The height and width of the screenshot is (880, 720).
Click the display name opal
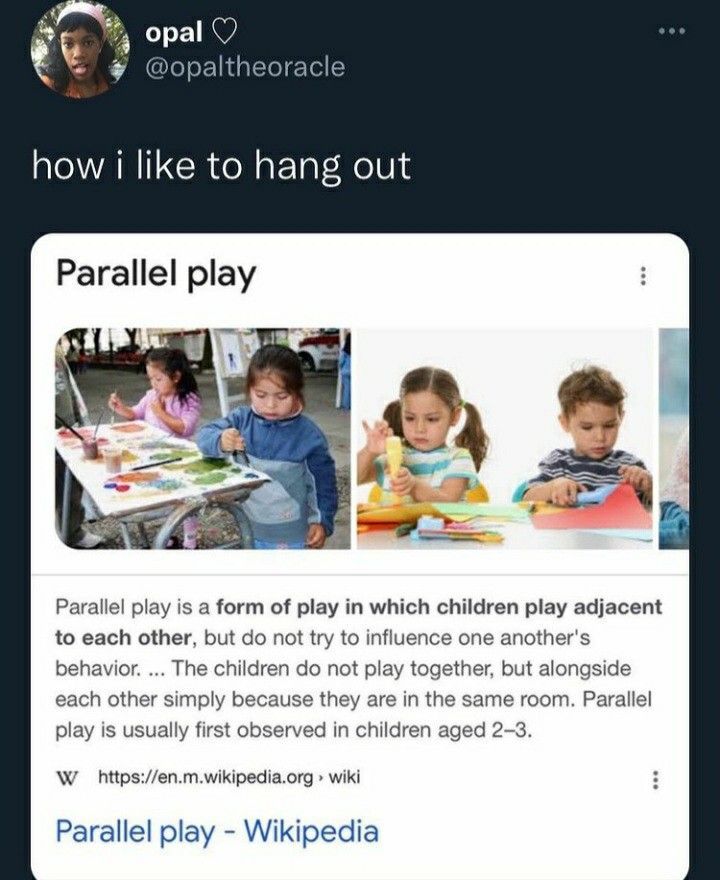(173, 33)
